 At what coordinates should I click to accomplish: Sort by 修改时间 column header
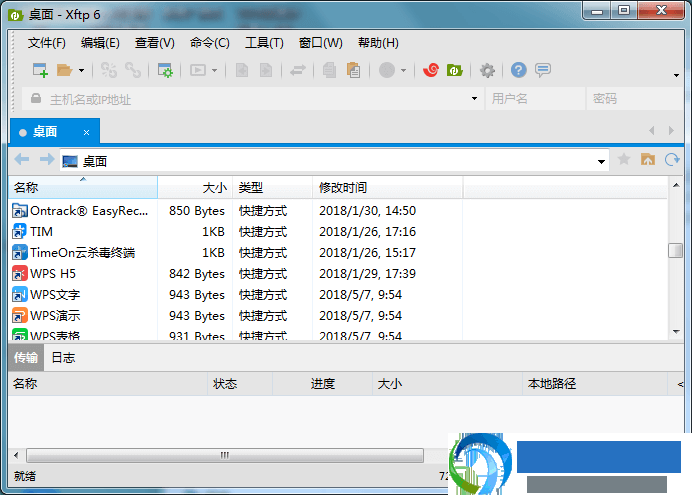pos(387,188)
